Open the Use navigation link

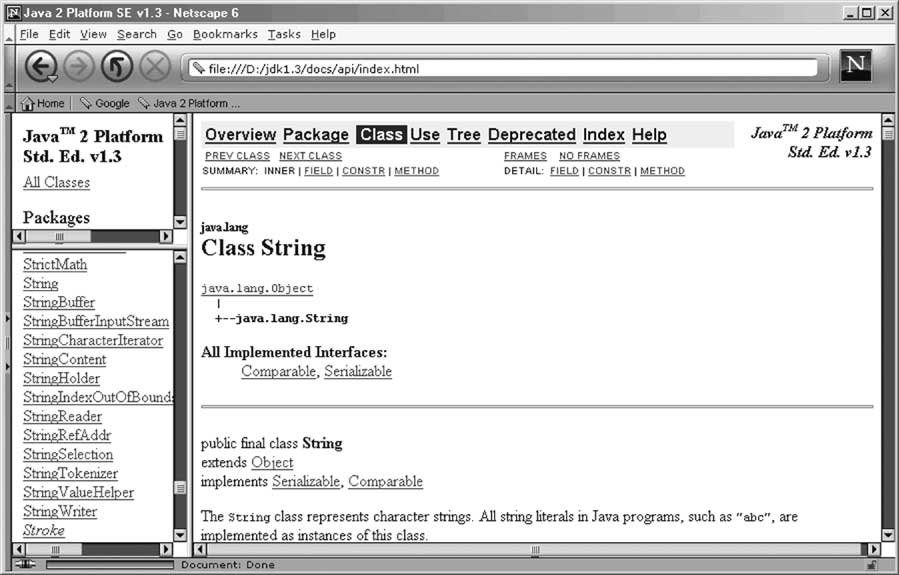425,135
